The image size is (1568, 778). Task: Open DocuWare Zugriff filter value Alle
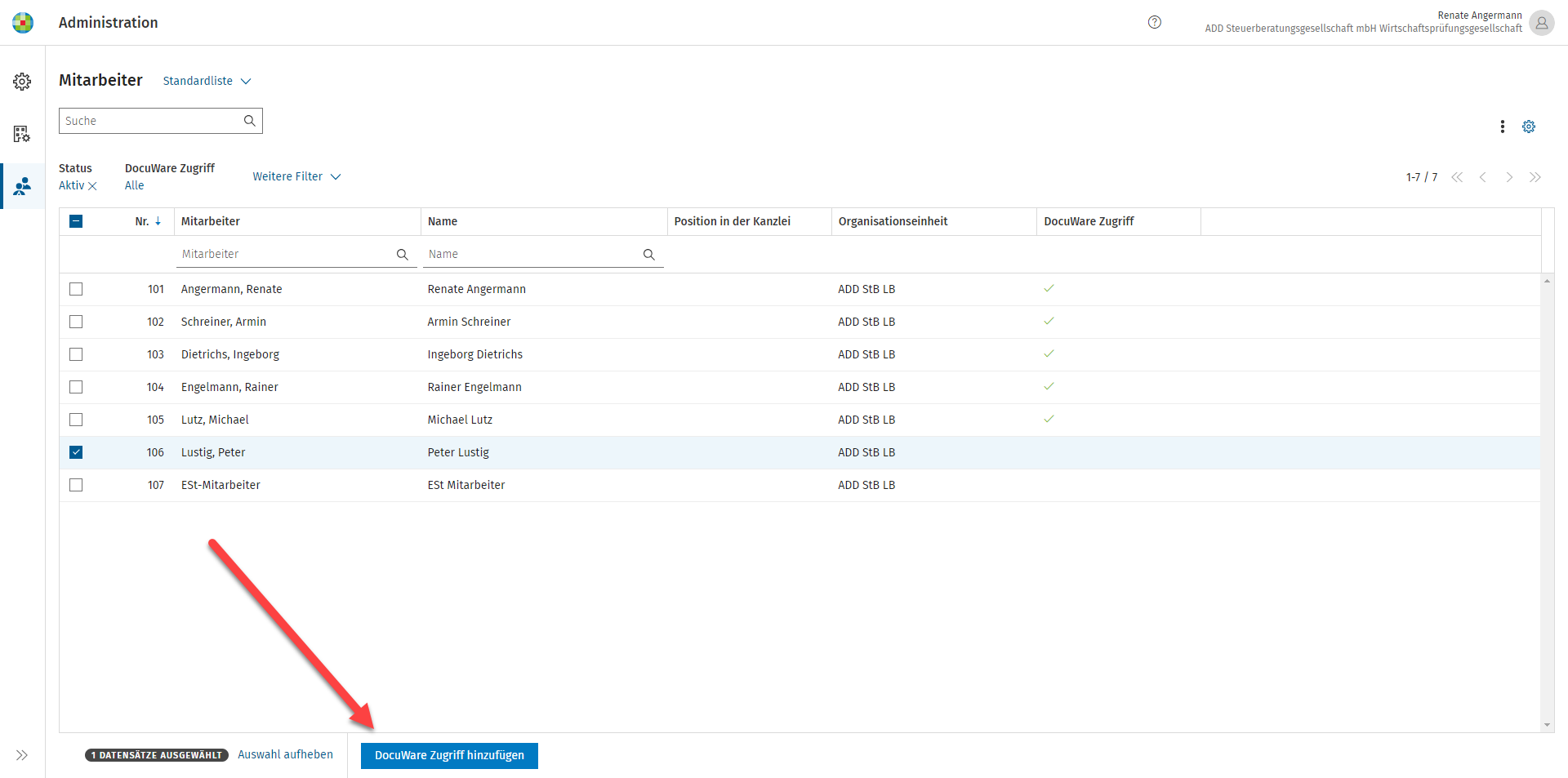coord(134,186)
